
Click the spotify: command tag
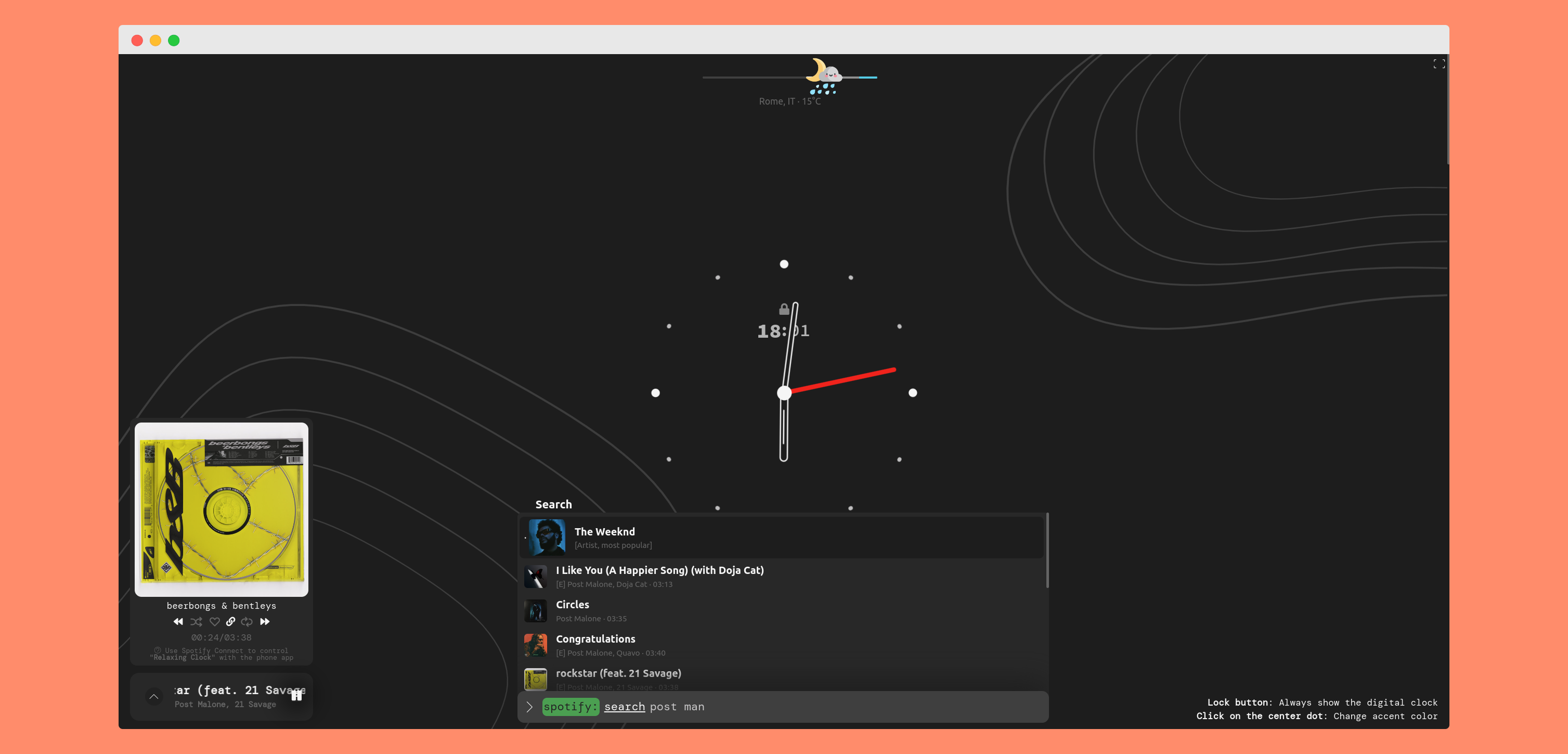pyautogui.click(x=571, y=707)
